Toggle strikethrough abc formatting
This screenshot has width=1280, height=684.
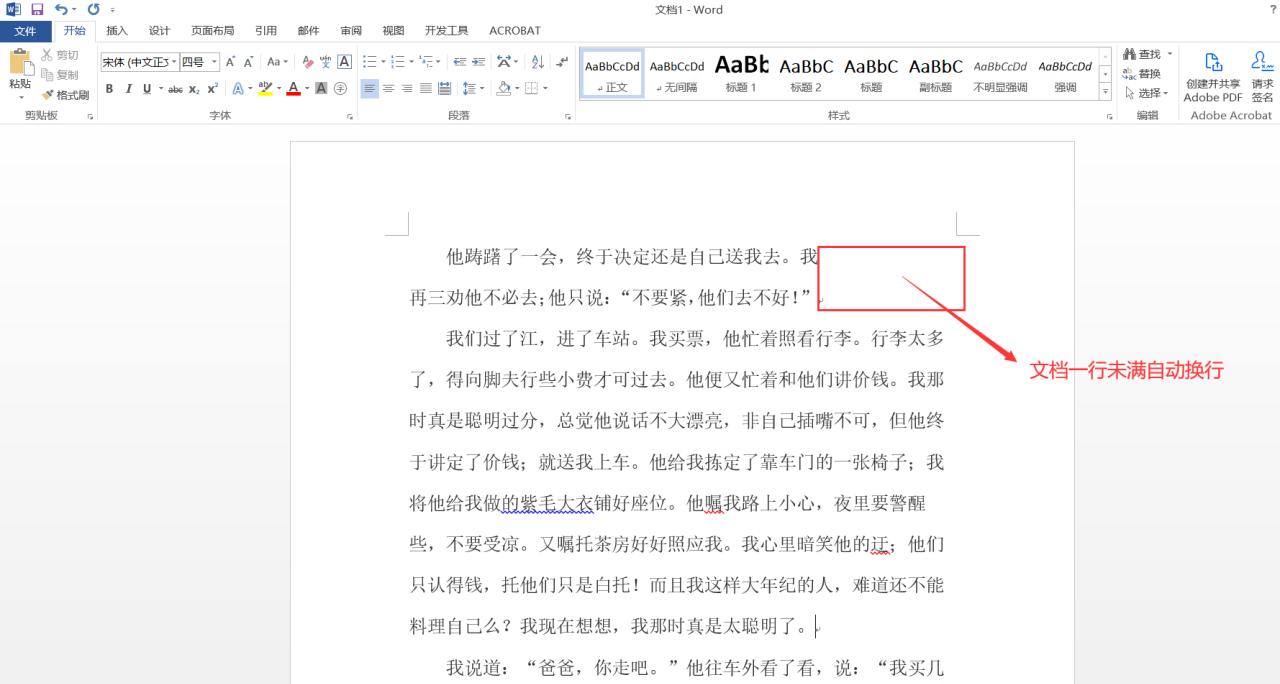(176, 89)
